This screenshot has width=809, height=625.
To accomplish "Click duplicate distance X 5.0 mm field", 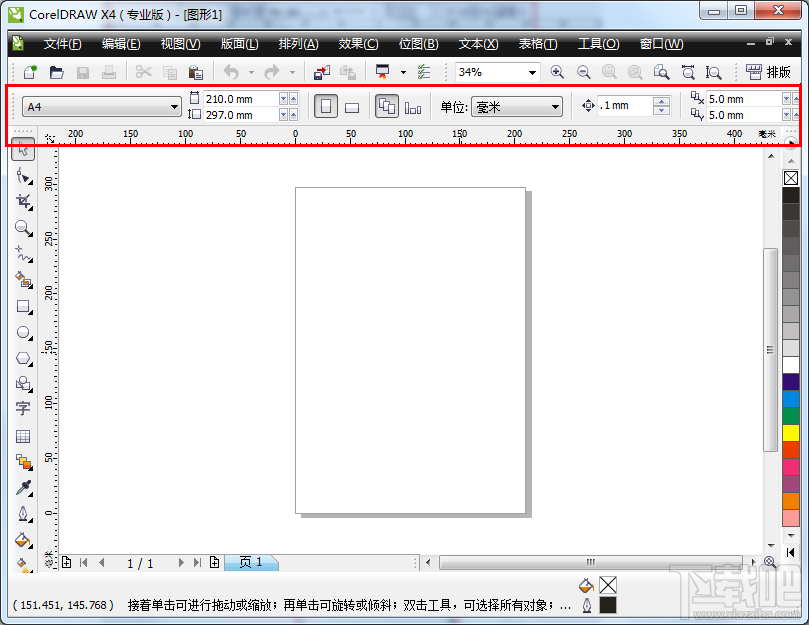I will [744, 99].
